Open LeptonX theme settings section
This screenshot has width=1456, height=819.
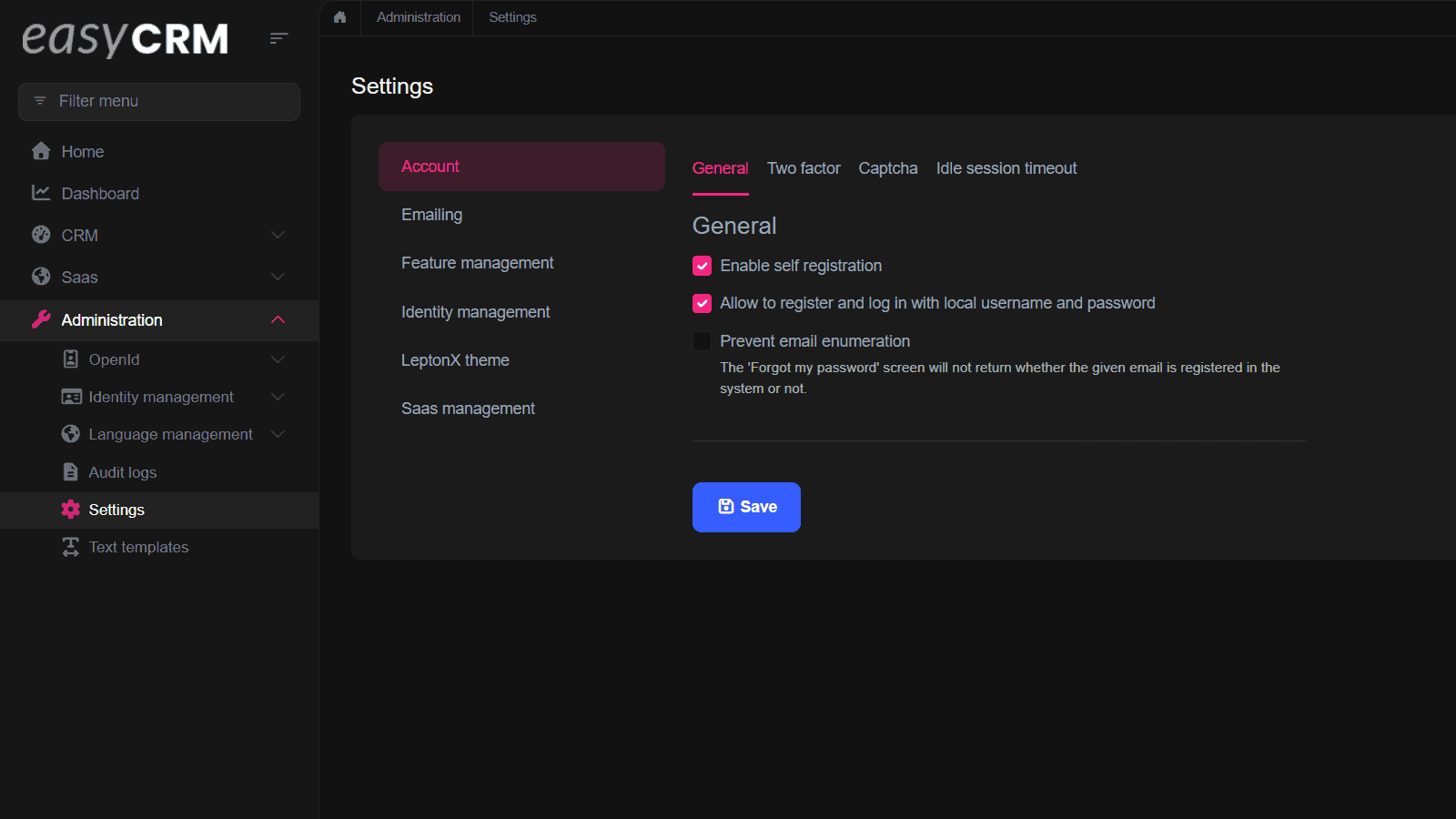521,360
